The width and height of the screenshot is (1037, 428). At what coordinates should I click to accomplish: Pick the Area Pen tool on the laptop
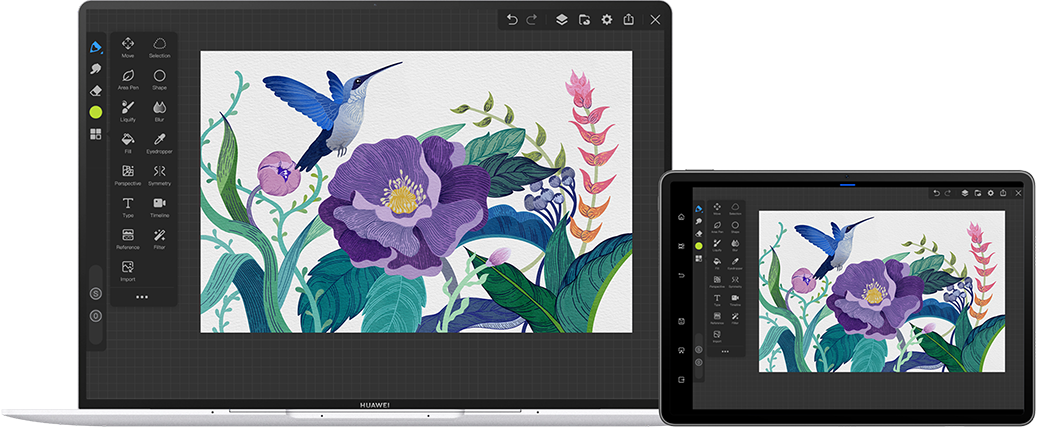coord(128,76)
